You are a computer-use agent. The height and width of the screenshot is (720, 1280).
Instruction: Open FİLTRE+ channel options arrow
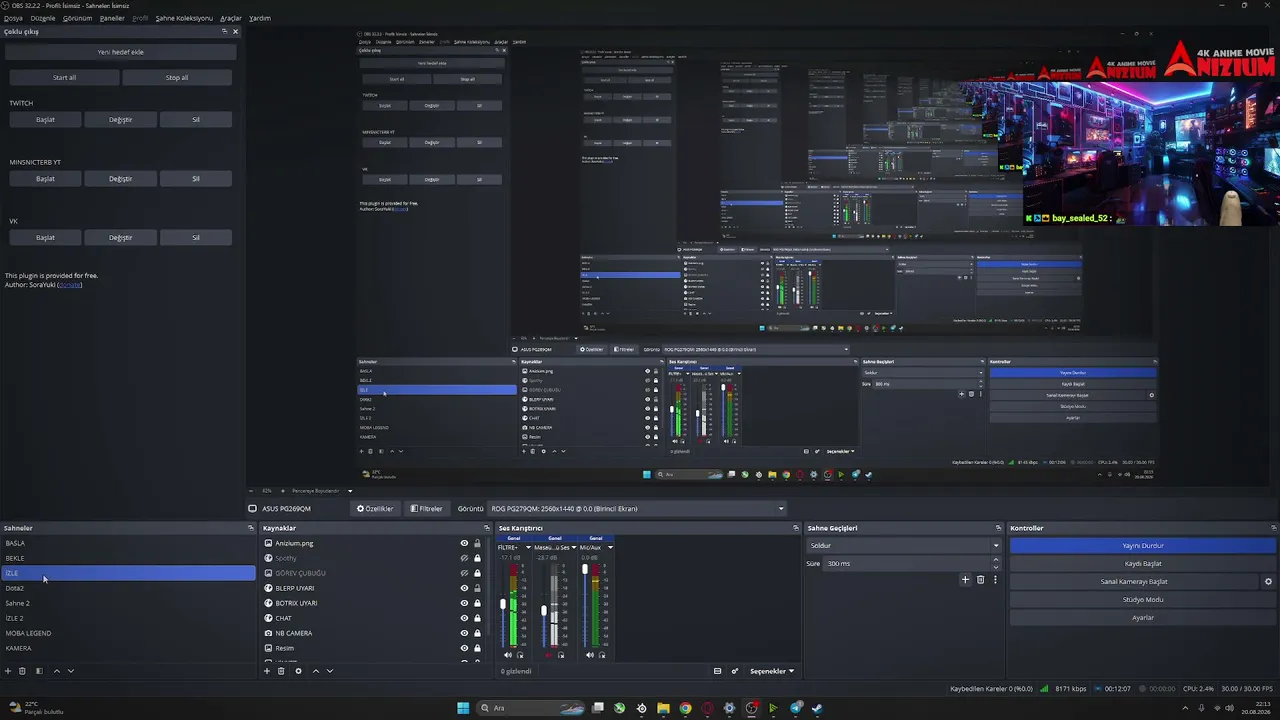(x=528, y=547)
